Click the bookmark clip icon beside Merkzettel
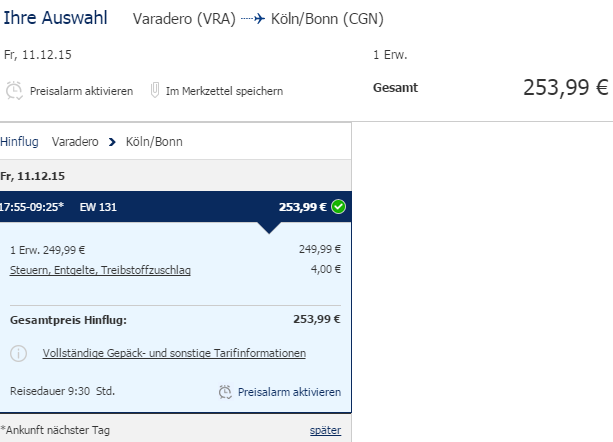The image size is (613, 442). click(x=155, y=90)
